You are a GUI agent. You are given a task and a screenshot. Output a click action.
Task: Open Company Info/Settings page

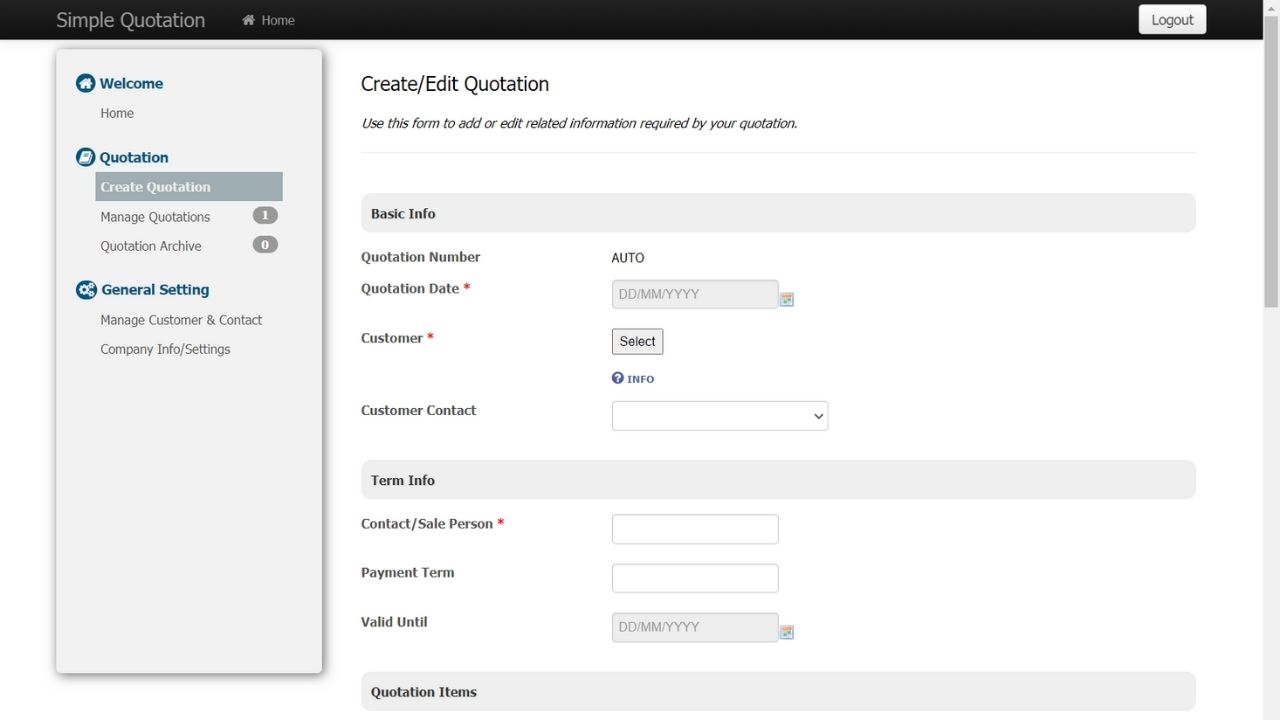click(x=165, y=349)
